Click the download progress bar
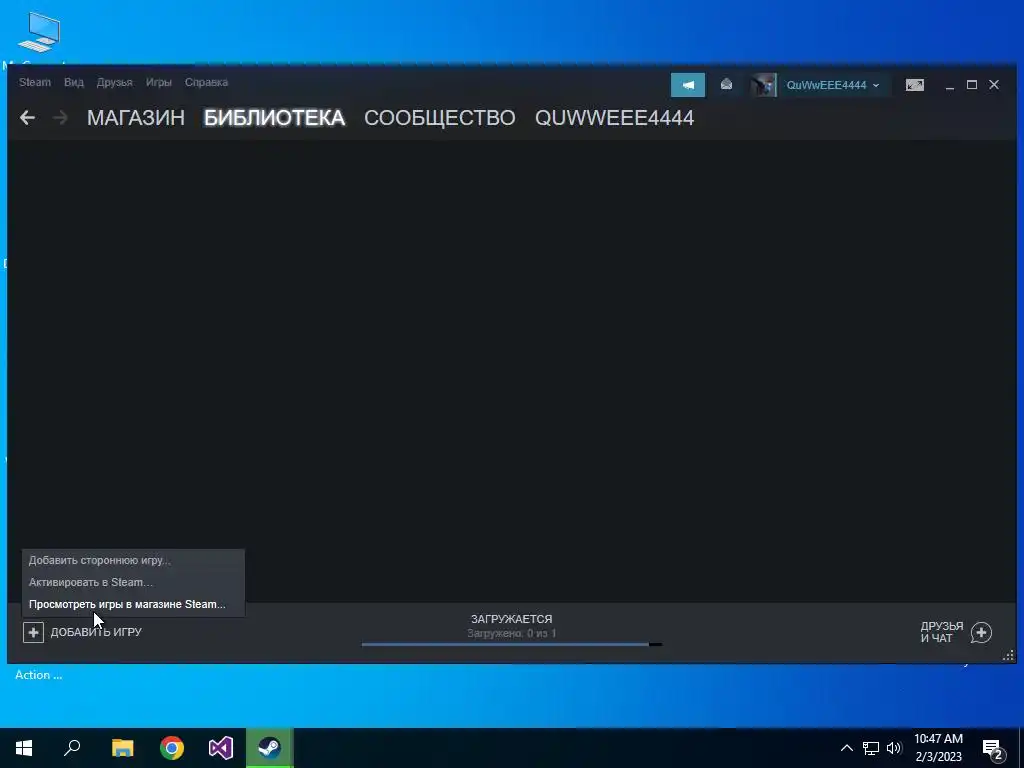 coord(512,645)
